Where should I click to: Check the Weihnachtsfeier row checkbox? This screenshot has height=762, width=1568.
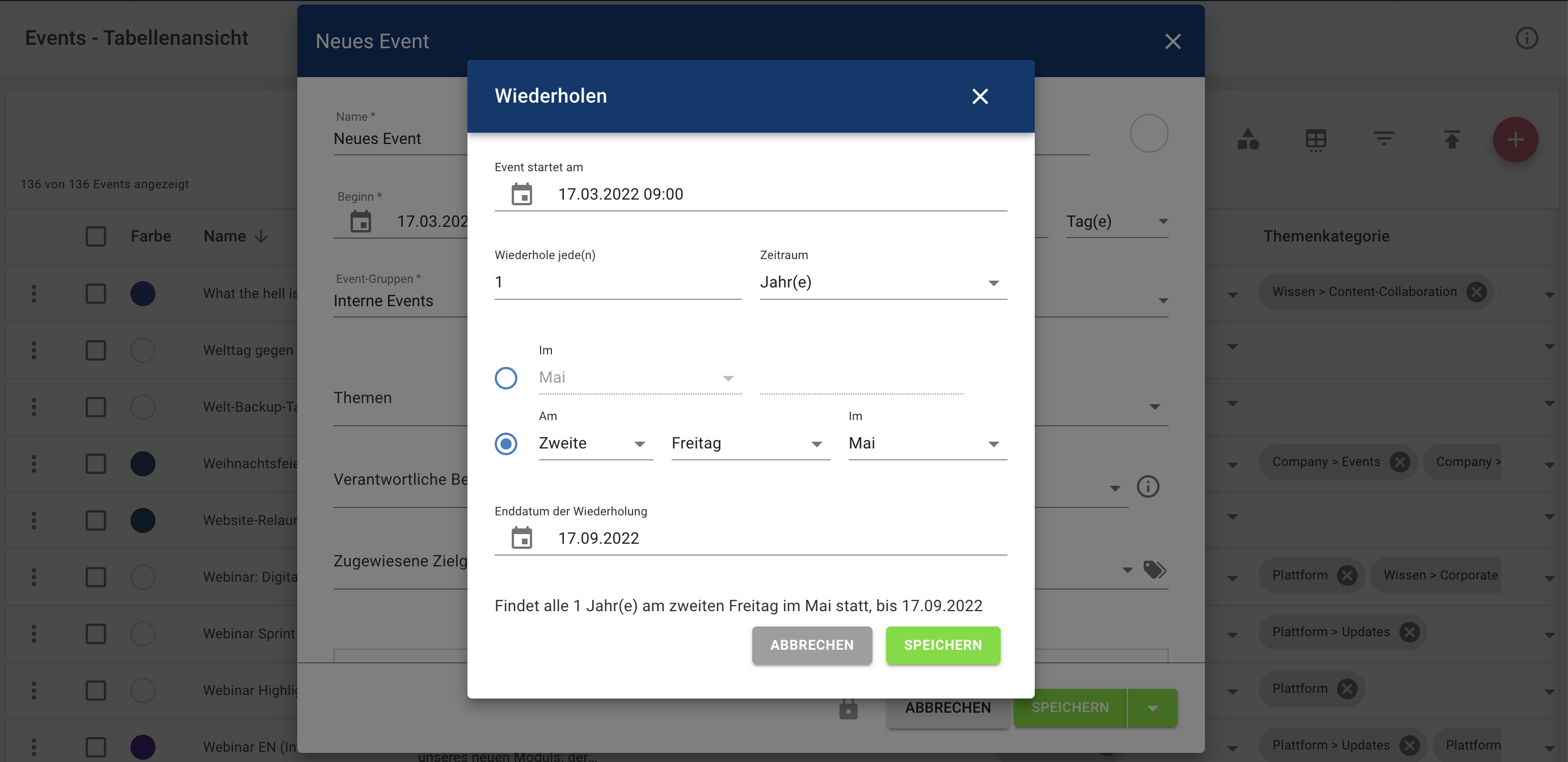(95, 463)
